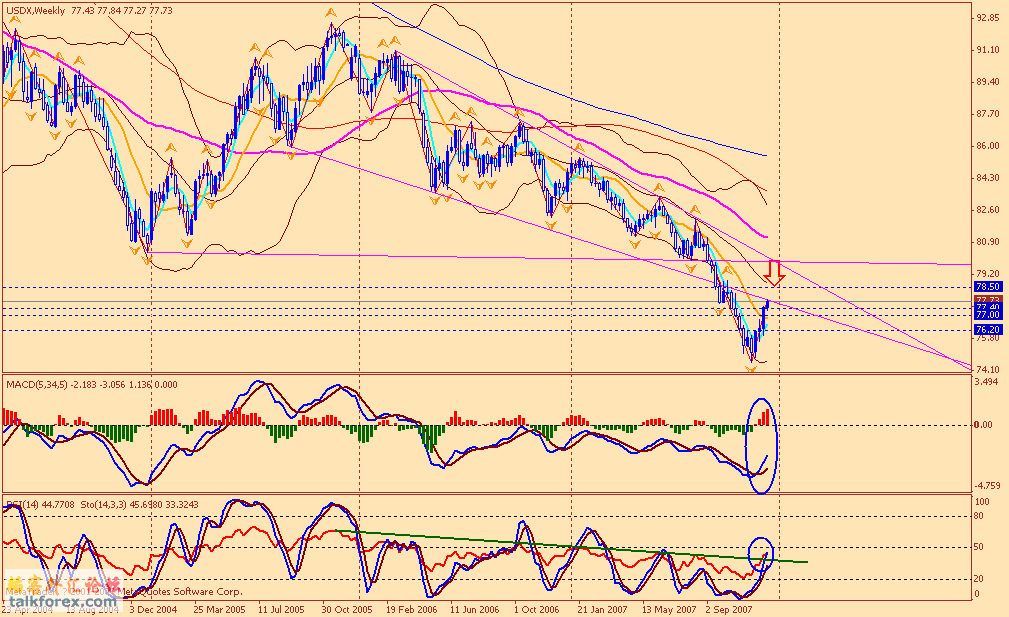Click the '-4.759' MACD scale value
The width and height of the screenshot is (1009, 617).
[987, 486]
